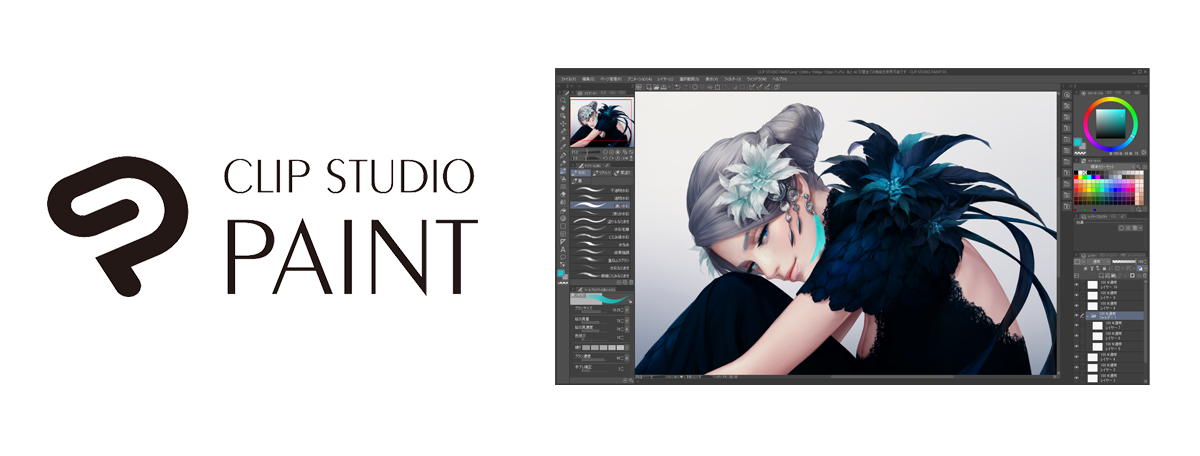
Task: Switch to the 厚塗り sub tool group tab
Action: [622, 173]
